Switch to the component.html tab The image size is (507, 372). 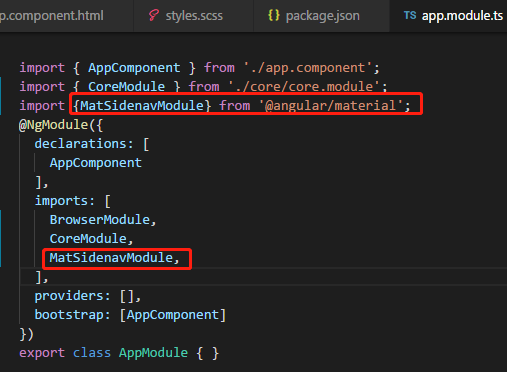click(x=66, y=16)
